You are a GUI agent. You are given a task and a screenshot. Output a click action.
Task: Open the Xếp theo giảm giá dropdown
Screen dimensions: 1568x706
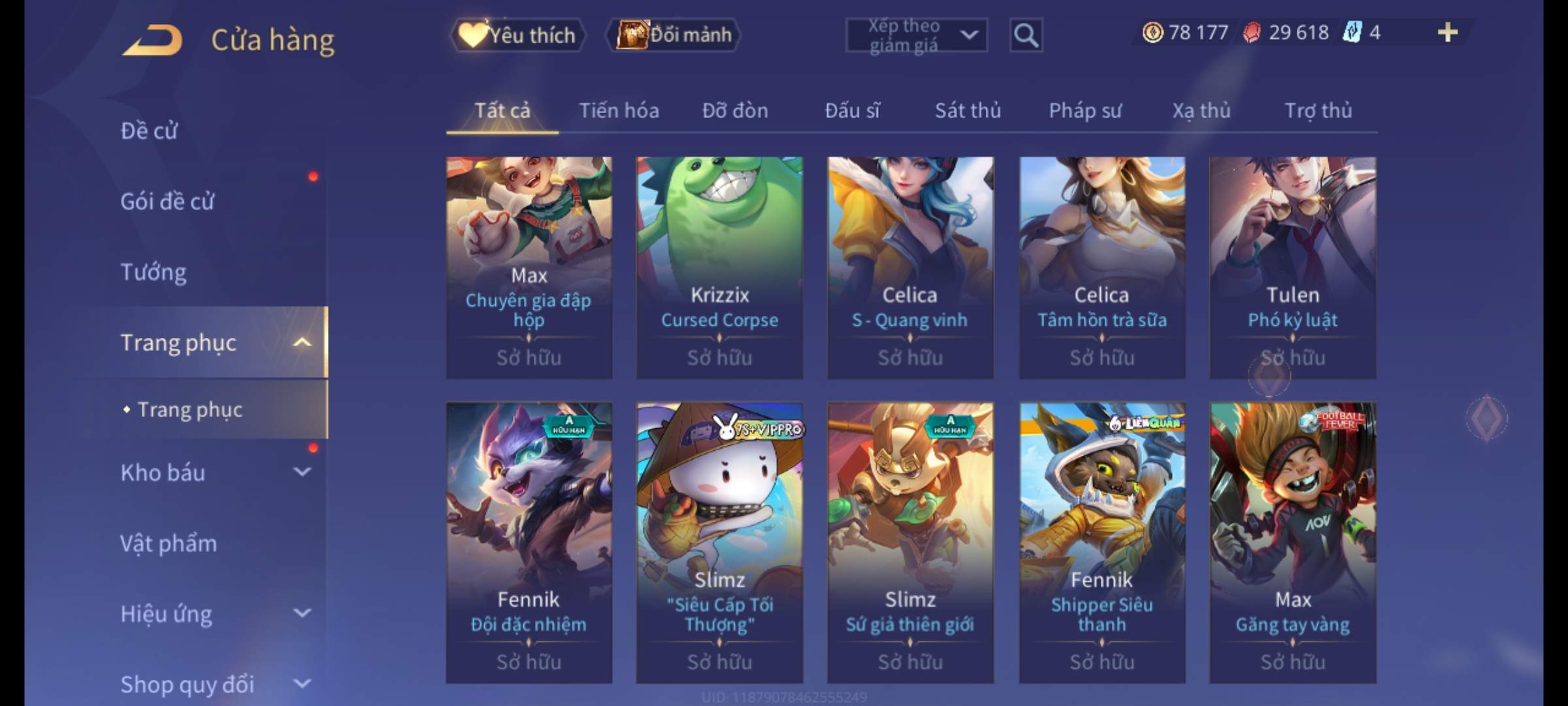pyautogui.click(x=917, y=35)
